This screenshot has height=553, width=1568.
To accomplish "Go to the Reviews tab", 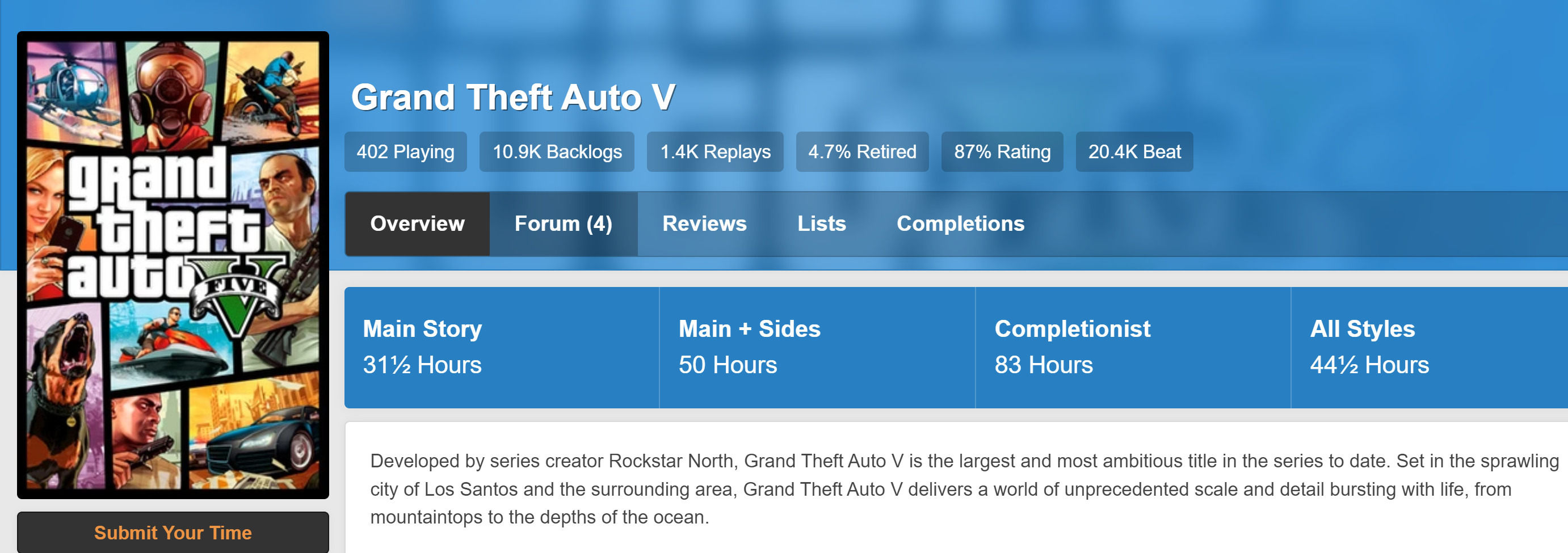I will [704, 224].
